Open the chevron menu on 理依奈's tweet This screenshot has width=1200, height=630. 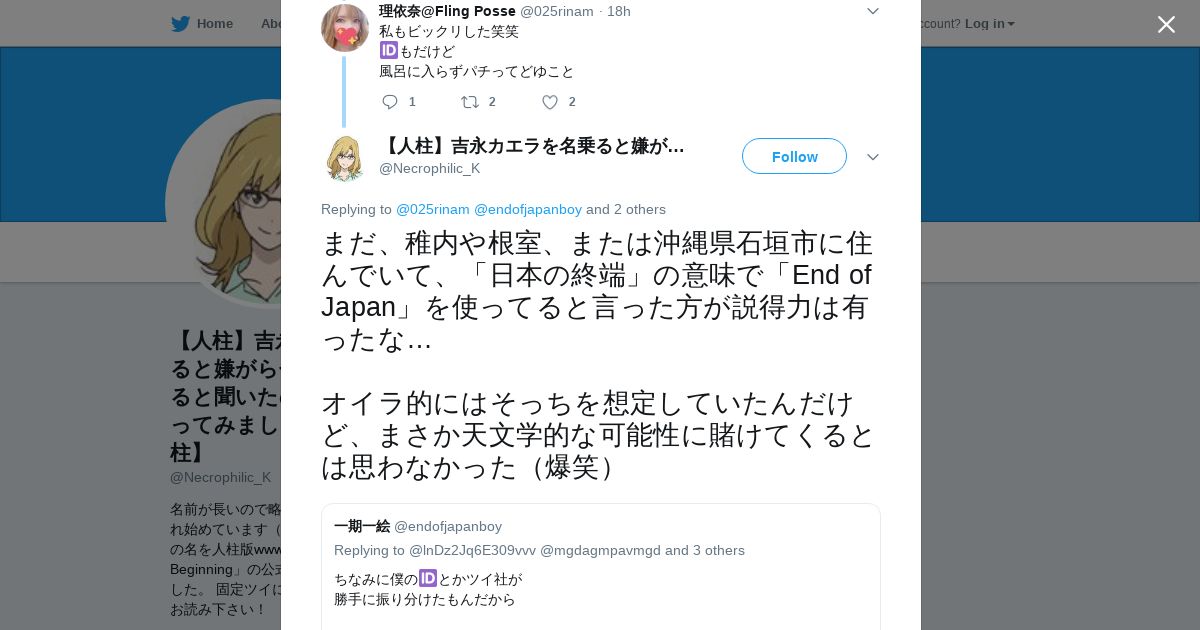click(872, 11)
